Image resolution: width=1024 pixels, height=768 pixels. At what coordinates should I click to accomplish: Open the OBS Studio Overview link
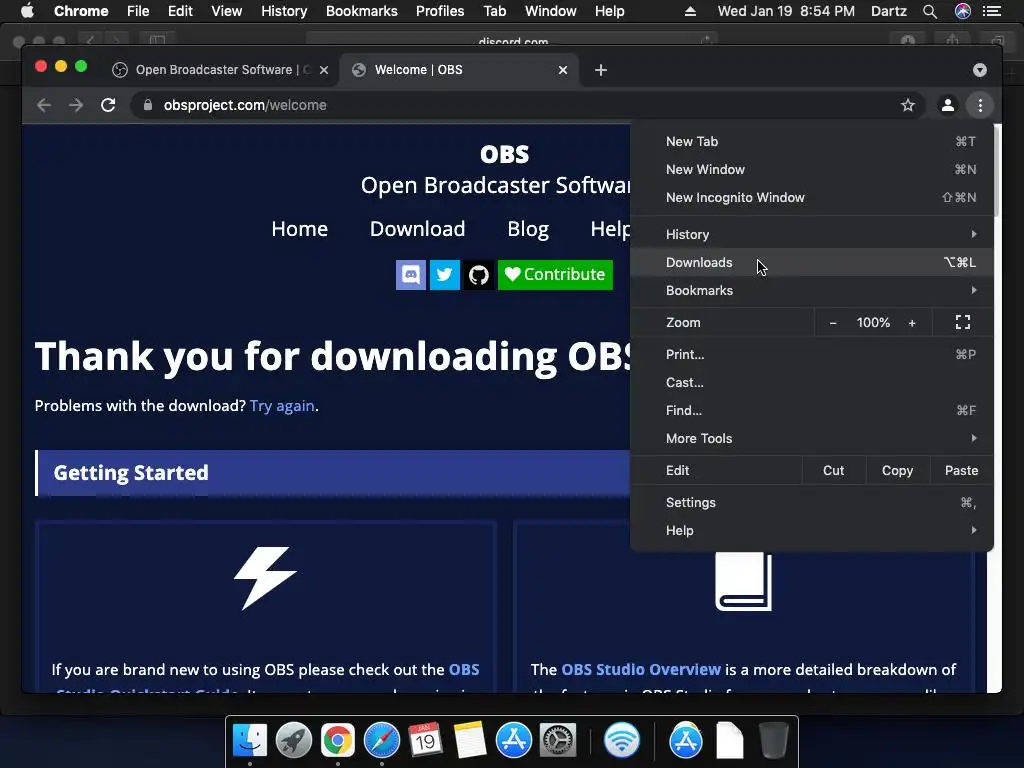click(x=641, y=669)
